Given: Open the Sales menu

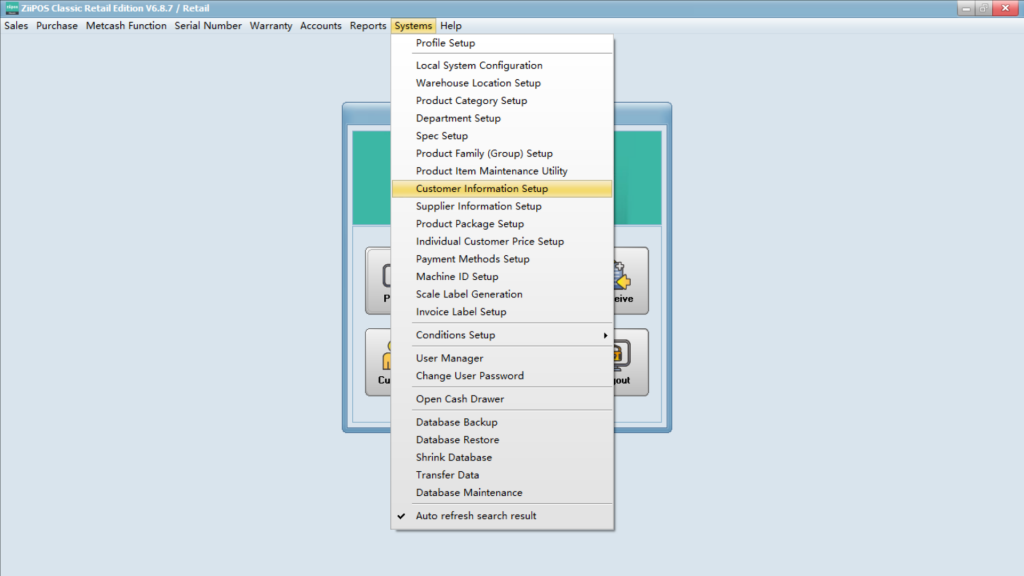Looking at the screenshot, I should point(16,26).
